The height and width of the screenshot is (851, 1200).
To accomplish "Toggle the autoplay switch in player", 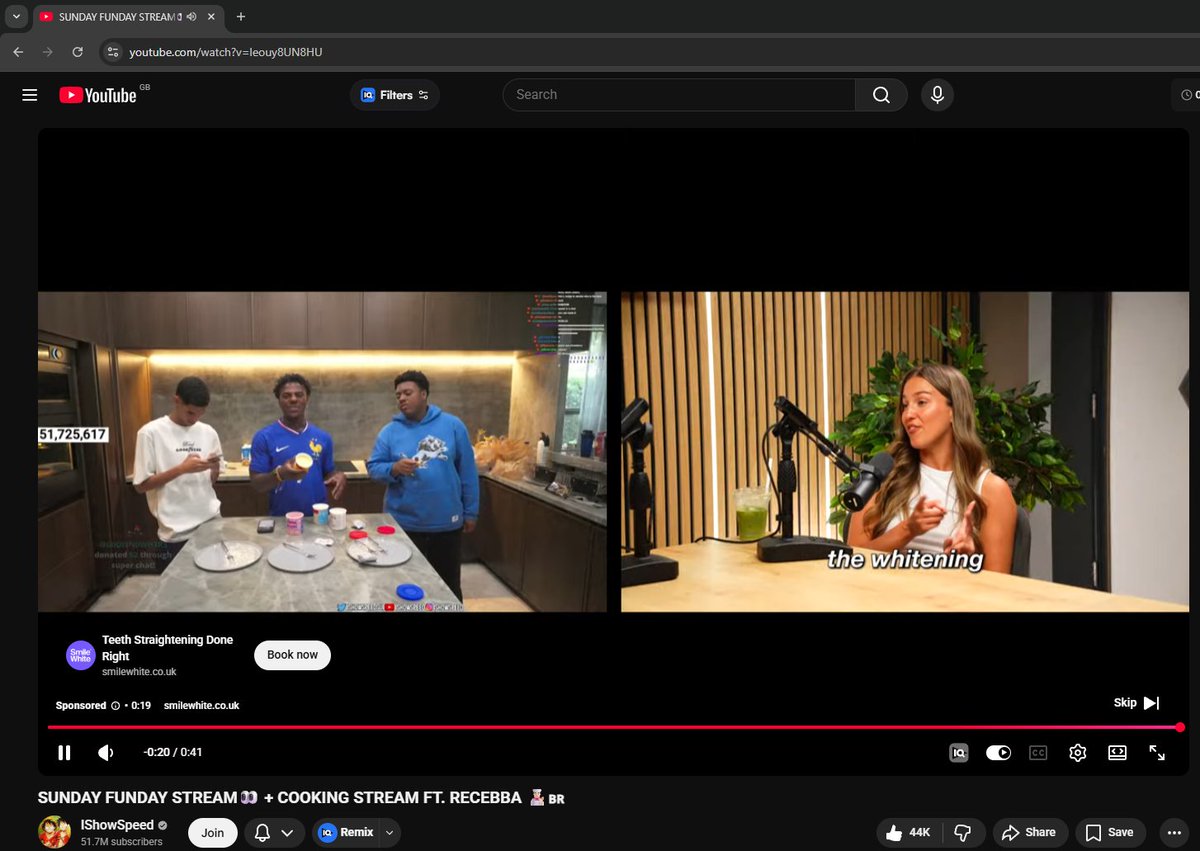I will (x=998, y=753).
